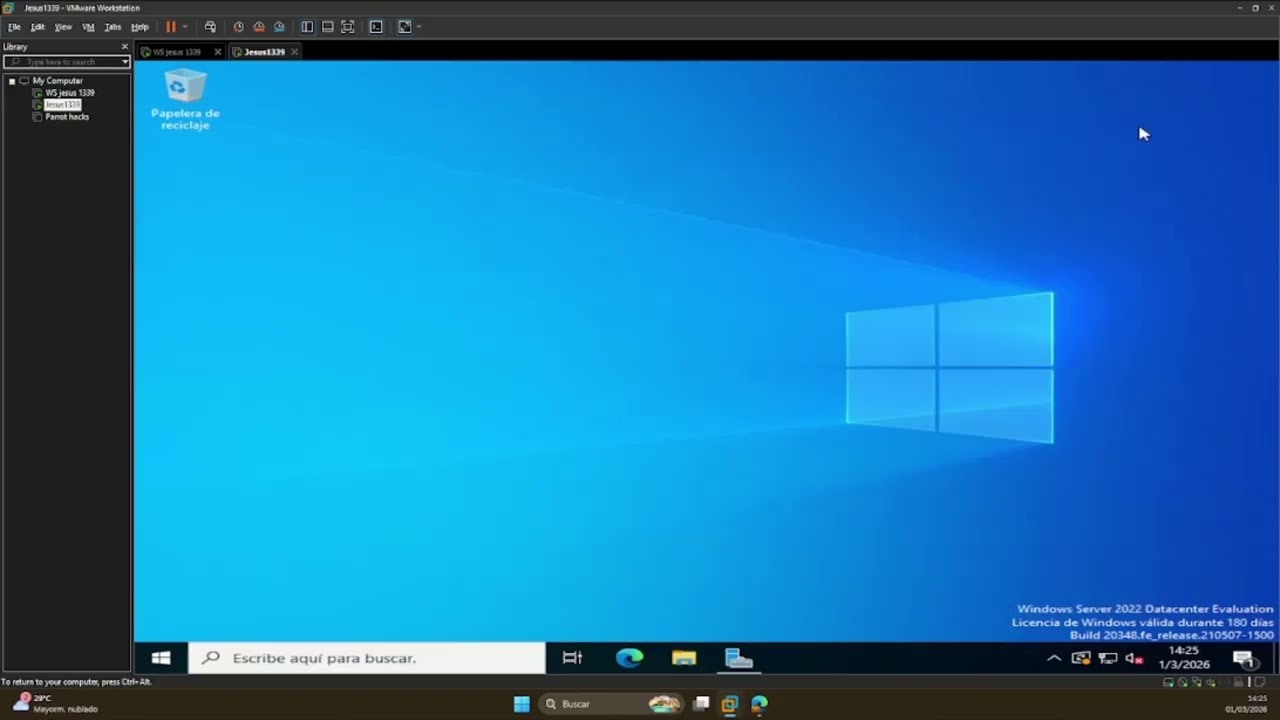
Task: Select Jesus1339 in the library tree
Action: click(62, 105)
